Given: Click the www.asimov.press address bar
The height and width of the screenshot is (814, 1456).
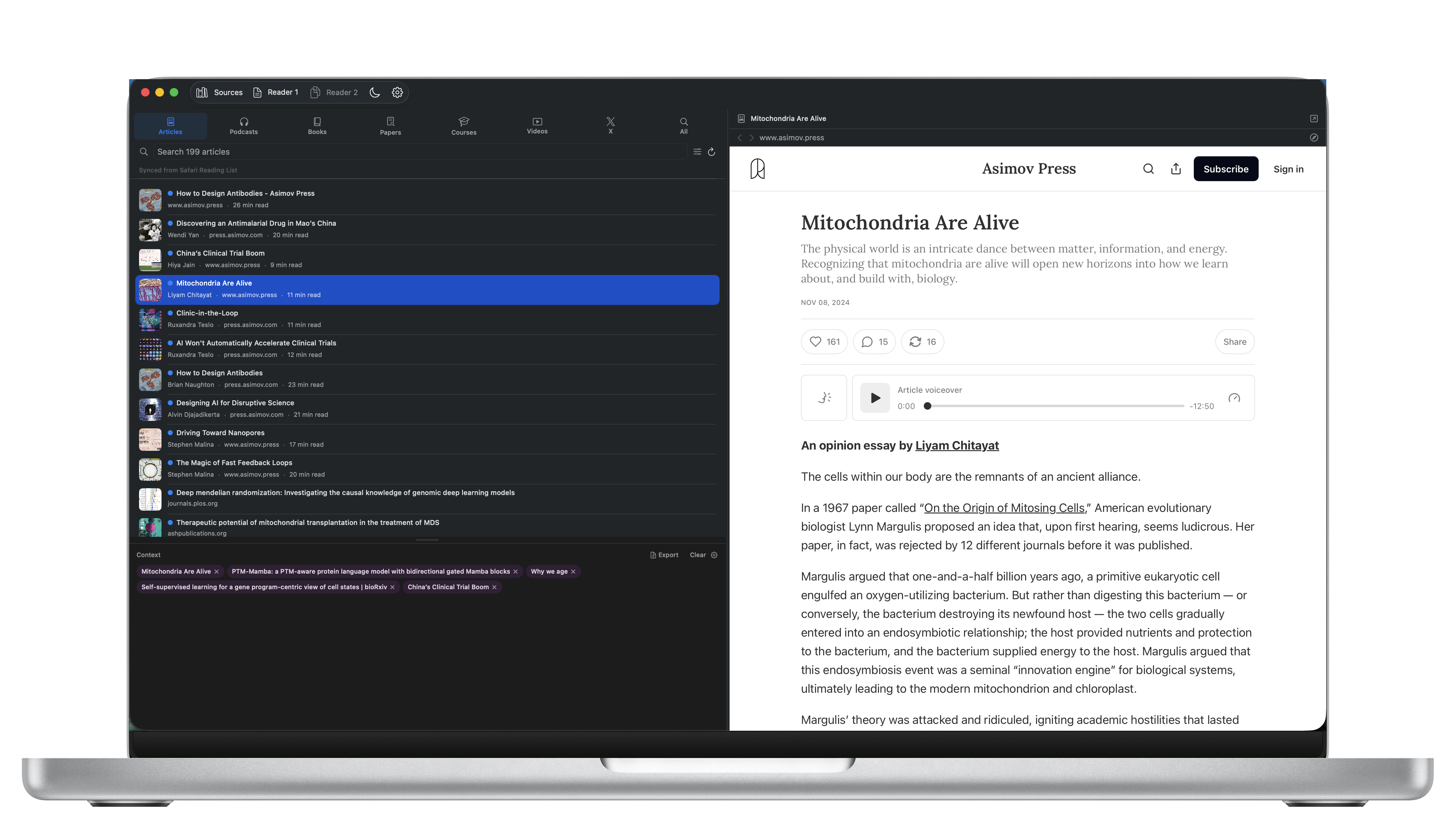Looking at the screenshot, I should click(791, 138).
